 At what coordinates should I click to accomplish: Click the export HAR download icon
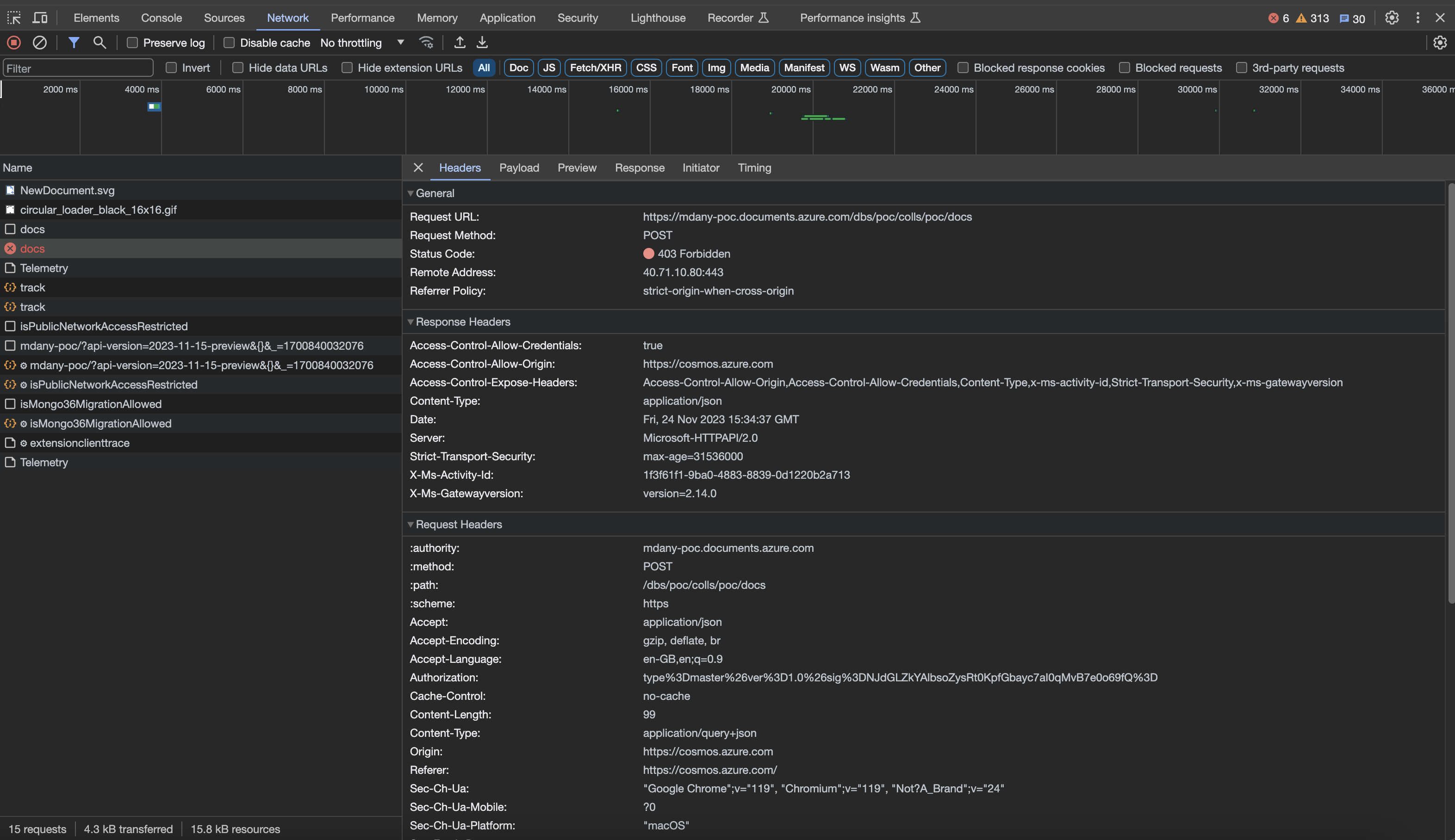click(482, 42)
